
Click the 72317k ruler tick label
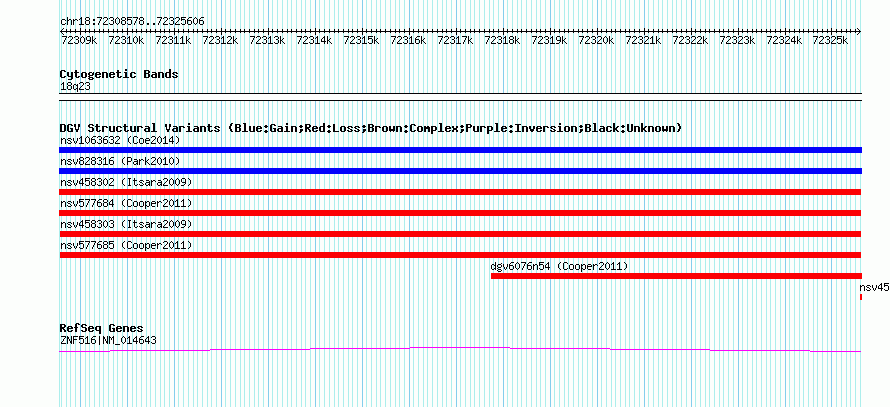tap(456, 41)
